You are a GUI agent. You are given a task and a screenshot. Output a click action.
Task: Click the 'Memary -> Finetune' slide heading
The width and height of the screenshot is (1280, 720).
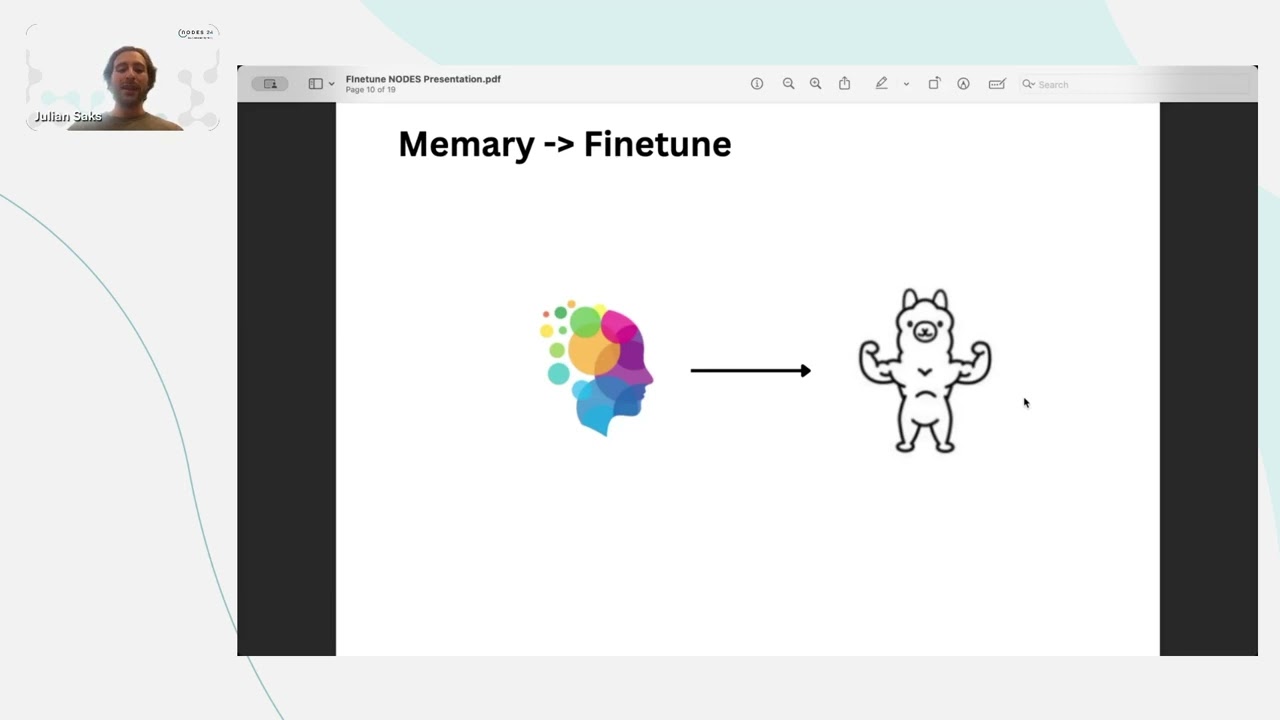coord(565,144)
